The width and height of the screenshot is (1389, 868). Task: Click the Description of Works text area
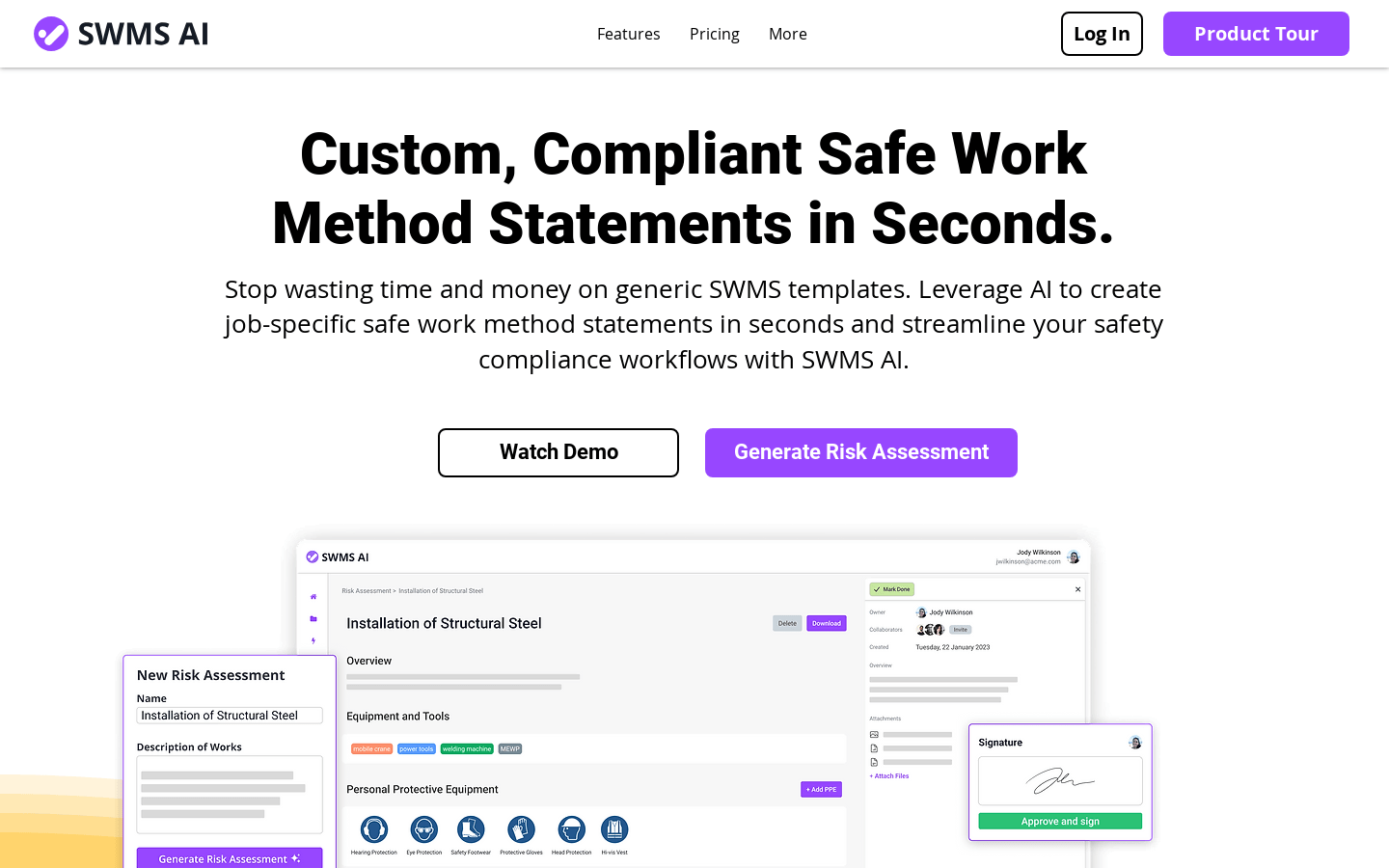(230, 795)
